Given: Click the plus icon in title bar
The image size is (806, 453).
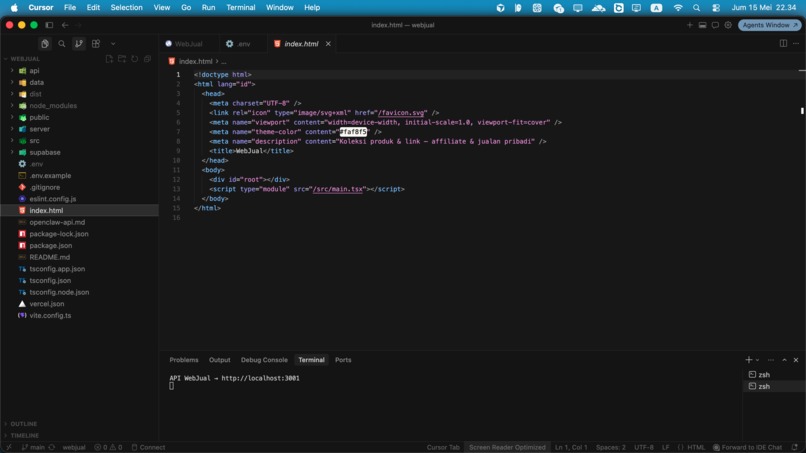Looking at the screenshot, I should [689, 25].
